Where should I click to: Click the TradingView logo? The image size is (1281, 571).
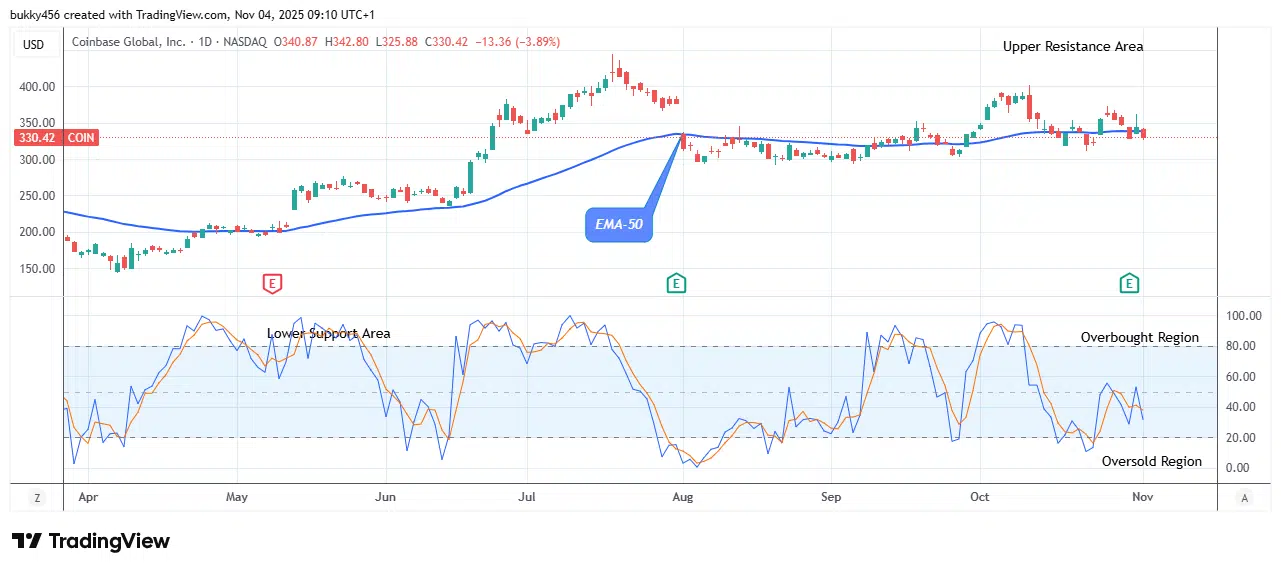[x=91, y=541]
